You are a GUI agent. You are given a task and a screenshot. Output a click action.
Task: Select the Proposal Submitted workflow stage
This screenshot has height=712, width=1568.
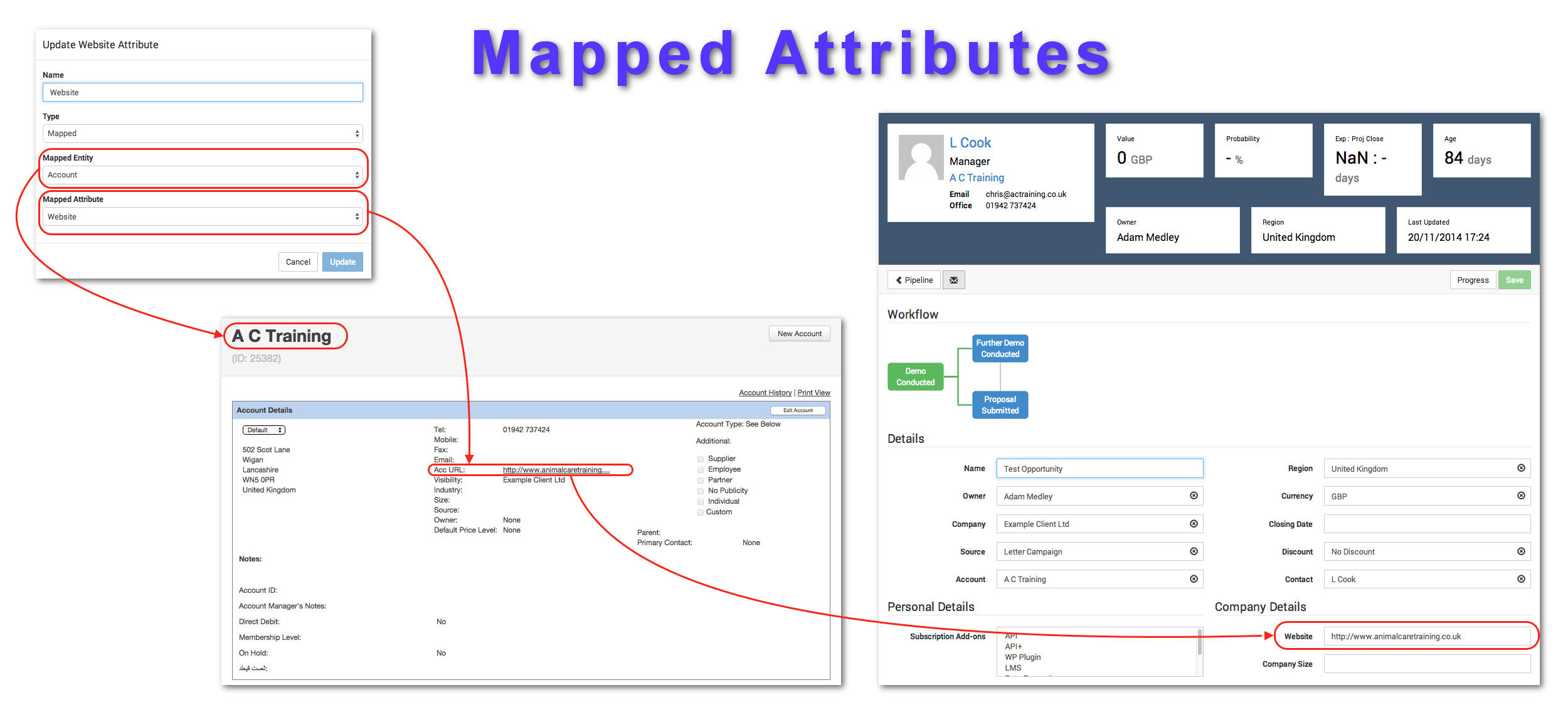point(1000,405)
